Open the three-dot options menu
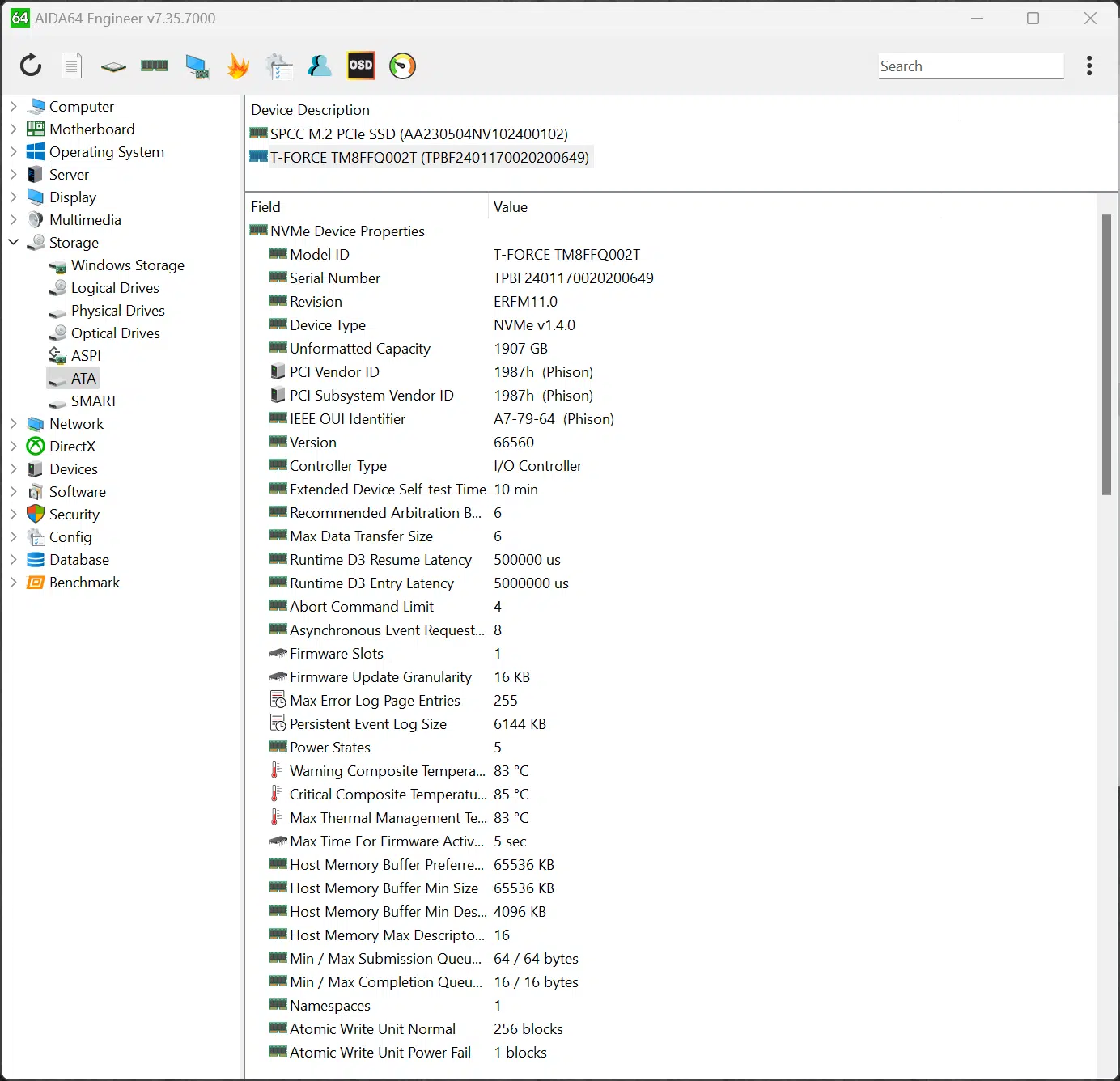 1089,66
